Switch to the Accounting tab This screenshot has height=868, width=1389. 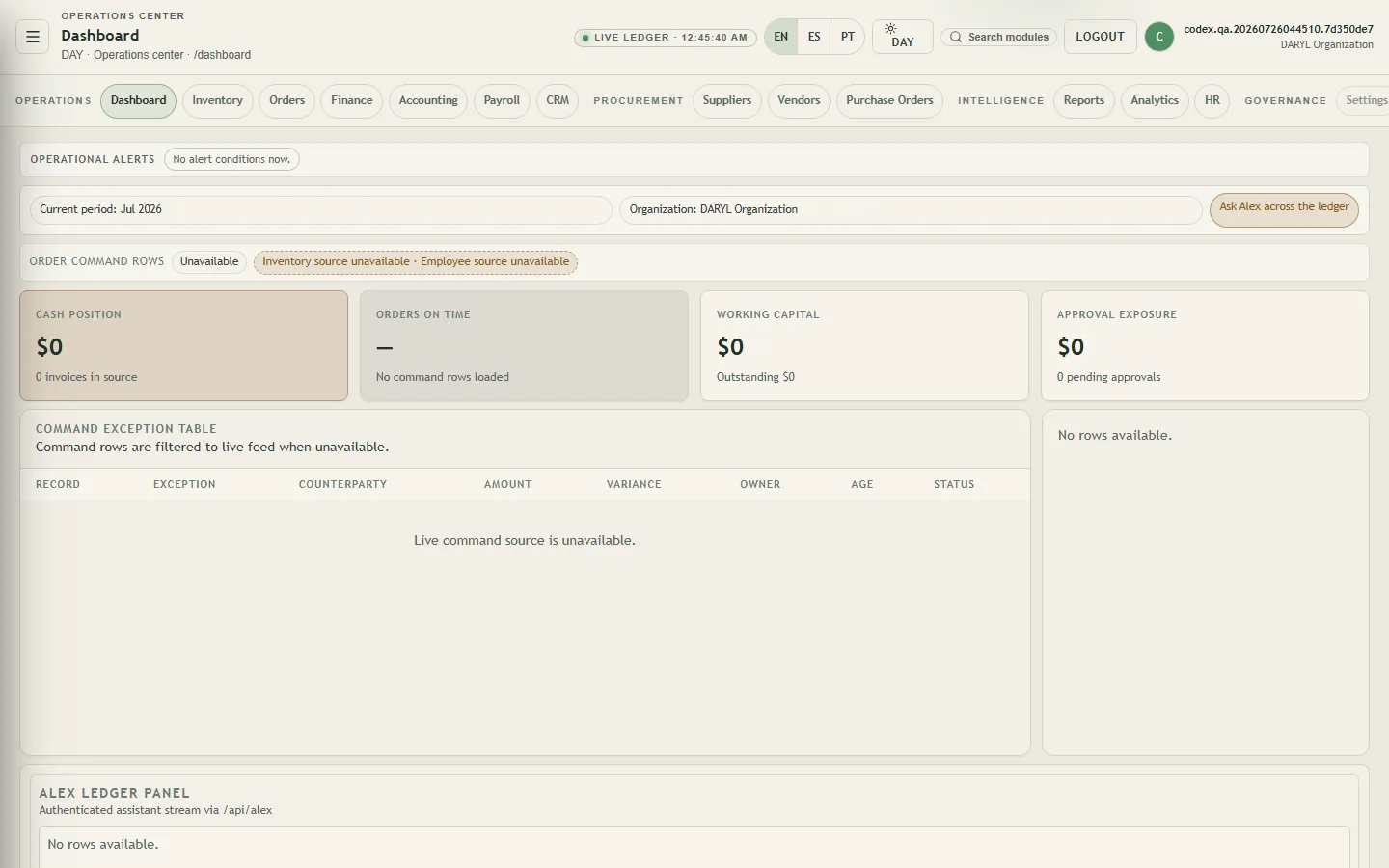428,100
